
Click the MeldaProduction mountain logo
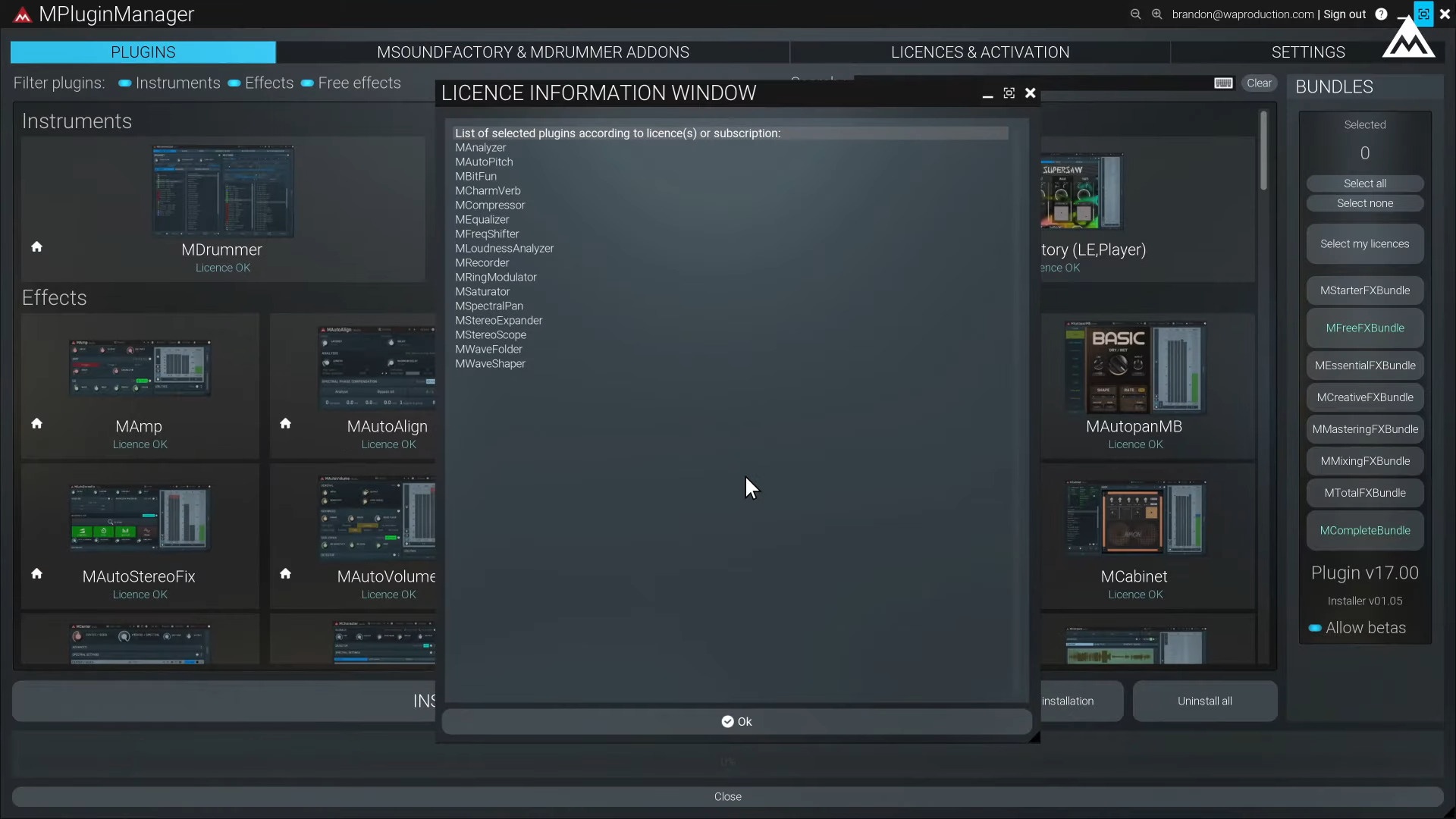click(x=1409, y=42)
